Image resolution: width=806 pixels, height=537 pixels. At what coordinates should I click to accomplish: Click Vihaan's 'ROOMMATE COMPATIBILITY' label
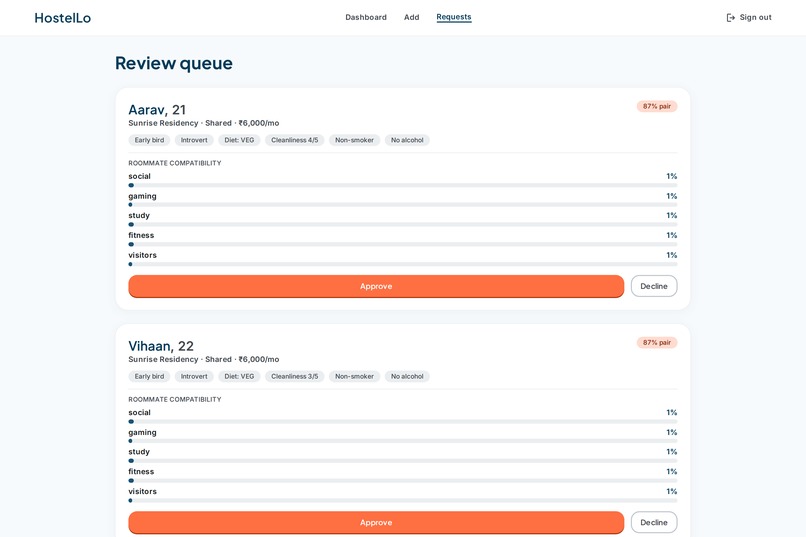point(175,399)
